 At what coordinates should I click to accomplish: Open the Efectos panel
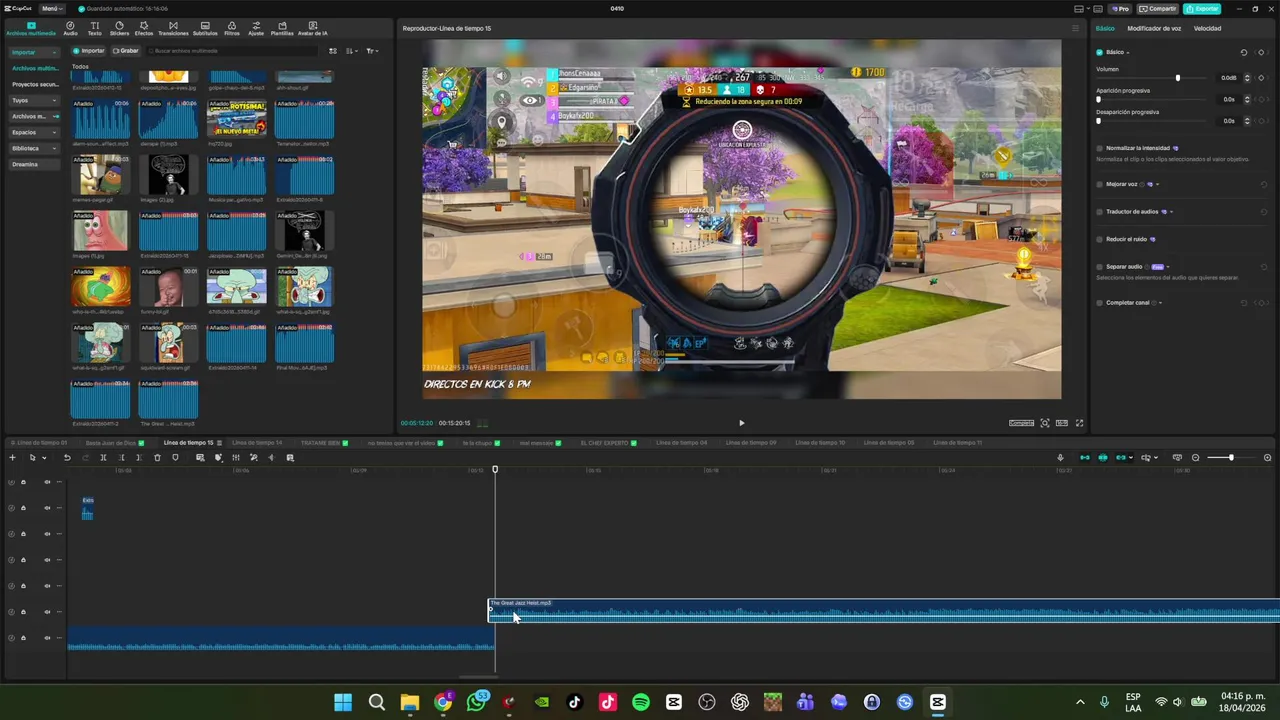pyautogui.click(x=144, y=27)
